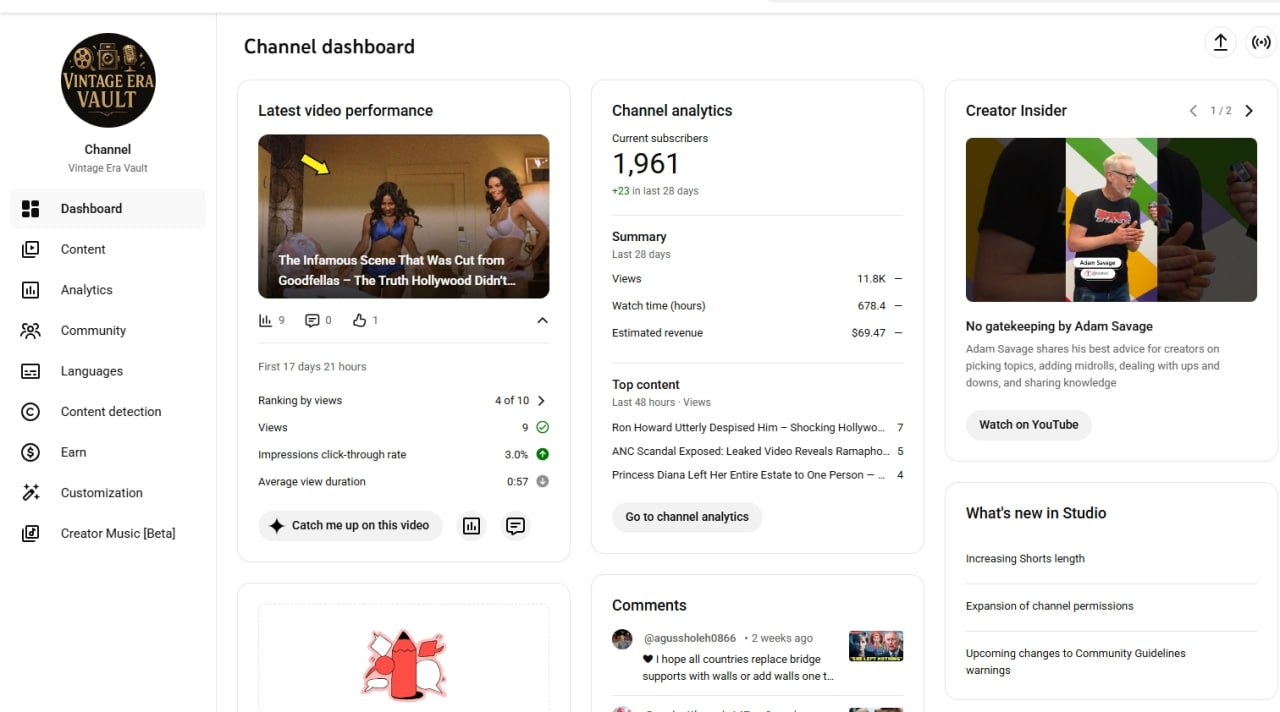Click the comments count icon under thumbnail
The height and width of the screenshot is (712, 1280).
pyautogui.click(x=312, y=320)
